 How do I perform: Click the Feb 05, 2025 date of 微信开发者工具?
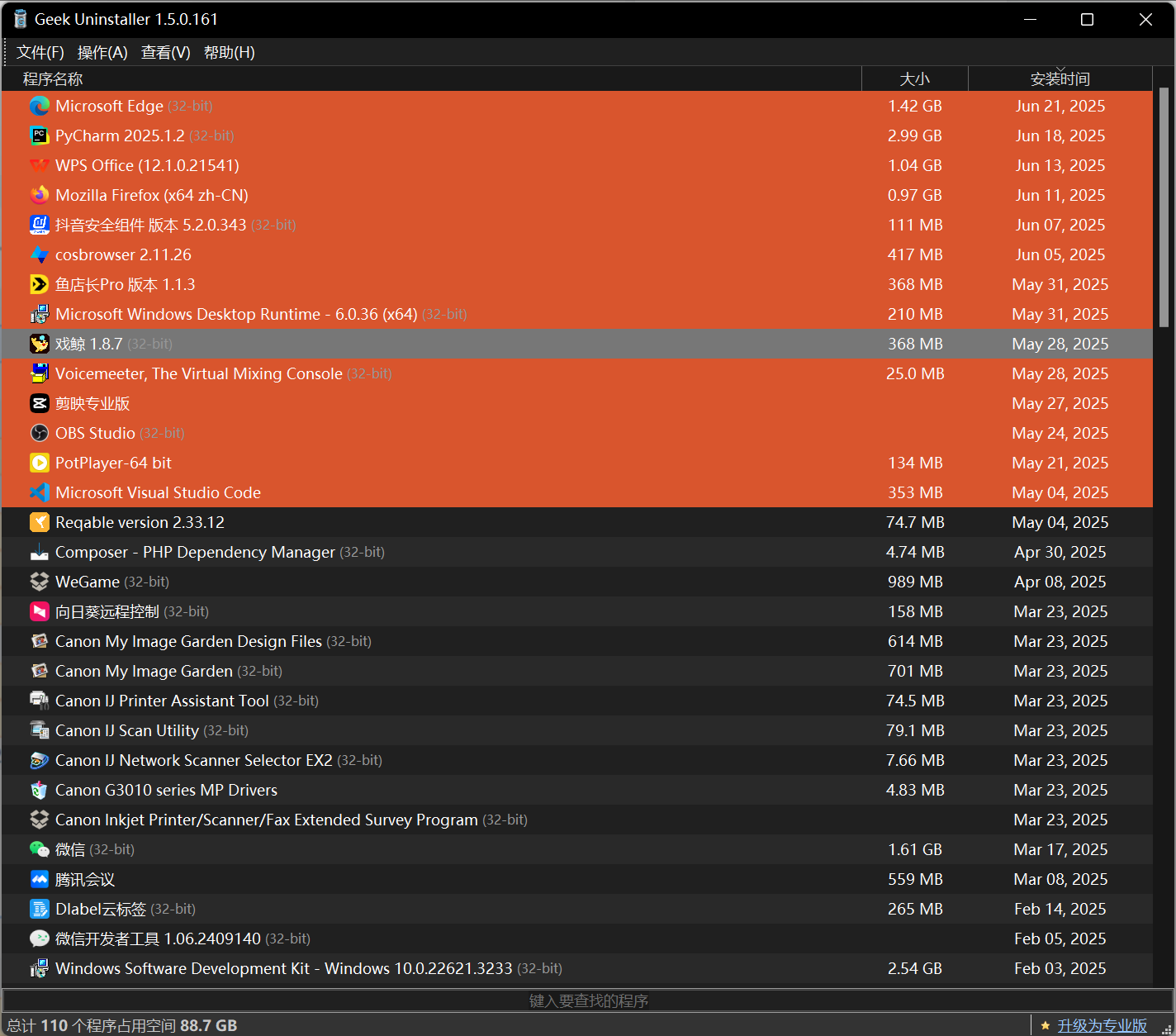coord(1060,939)
